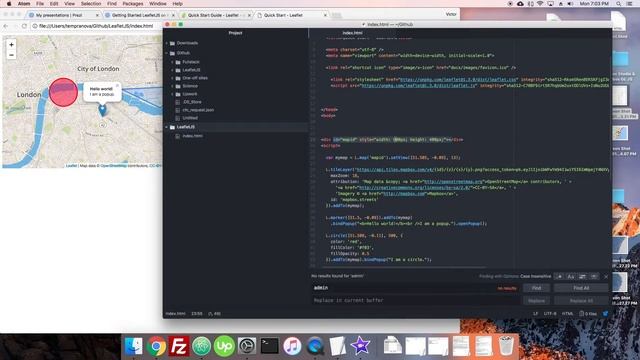640x360 pixels.
Task: Expand the Upwork folder in tree
Action: (172, 94)
